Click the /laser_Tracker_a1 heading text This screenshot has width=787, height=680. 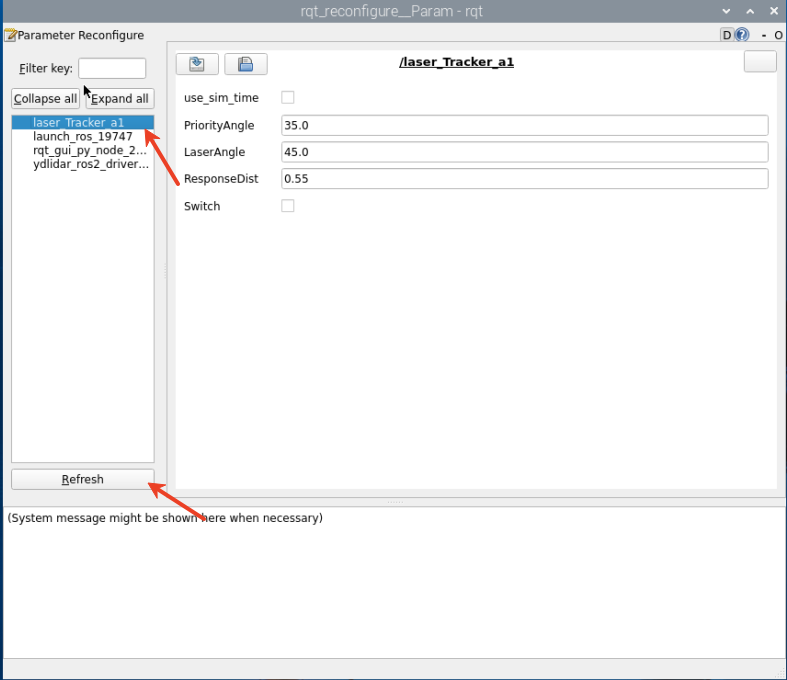pyautogui.click(x=456, y=62)
